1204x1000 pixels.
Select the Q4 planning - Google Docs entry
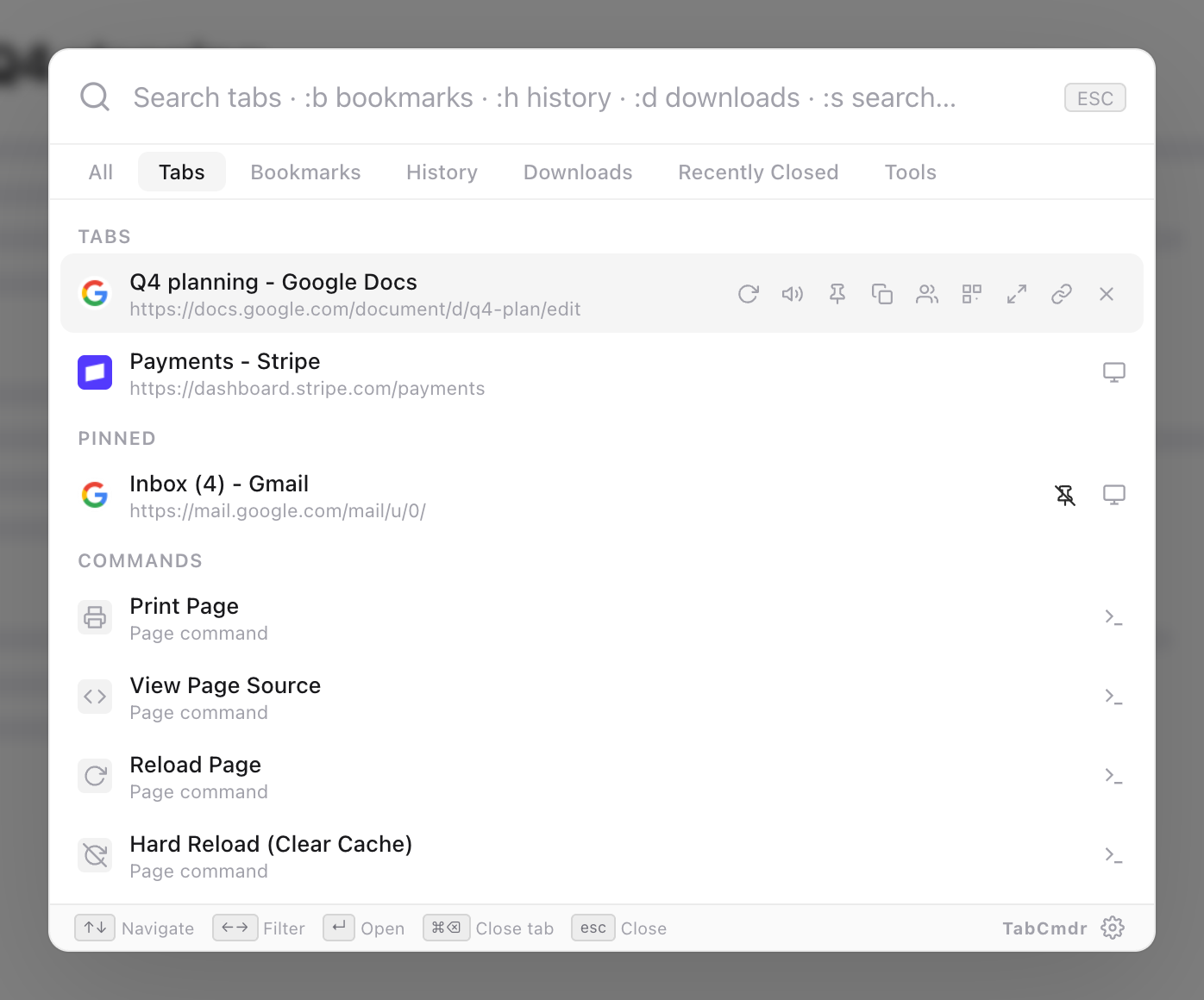coord(602,293)
